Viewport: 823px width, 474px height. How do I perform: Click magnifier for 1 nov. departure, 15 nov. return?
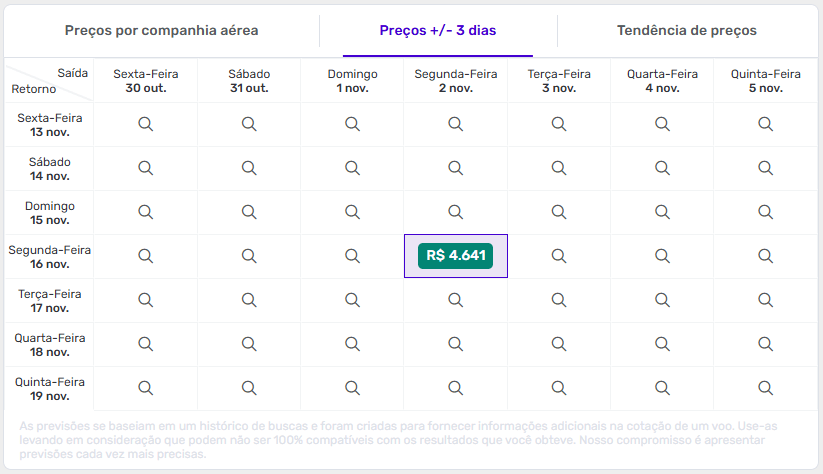(x=352, y=212)
